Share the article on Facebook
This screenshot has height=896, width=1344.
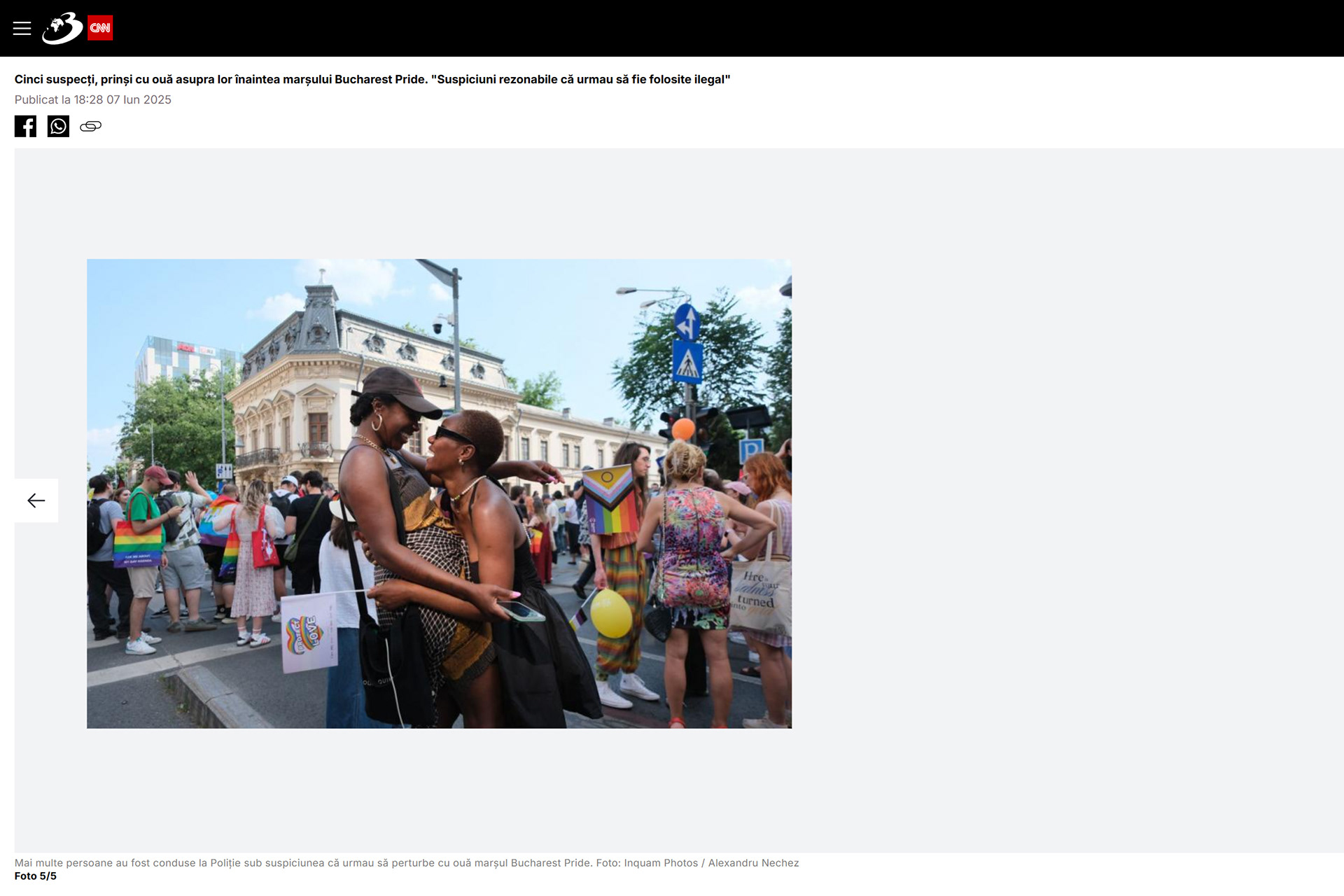point(25,126)
